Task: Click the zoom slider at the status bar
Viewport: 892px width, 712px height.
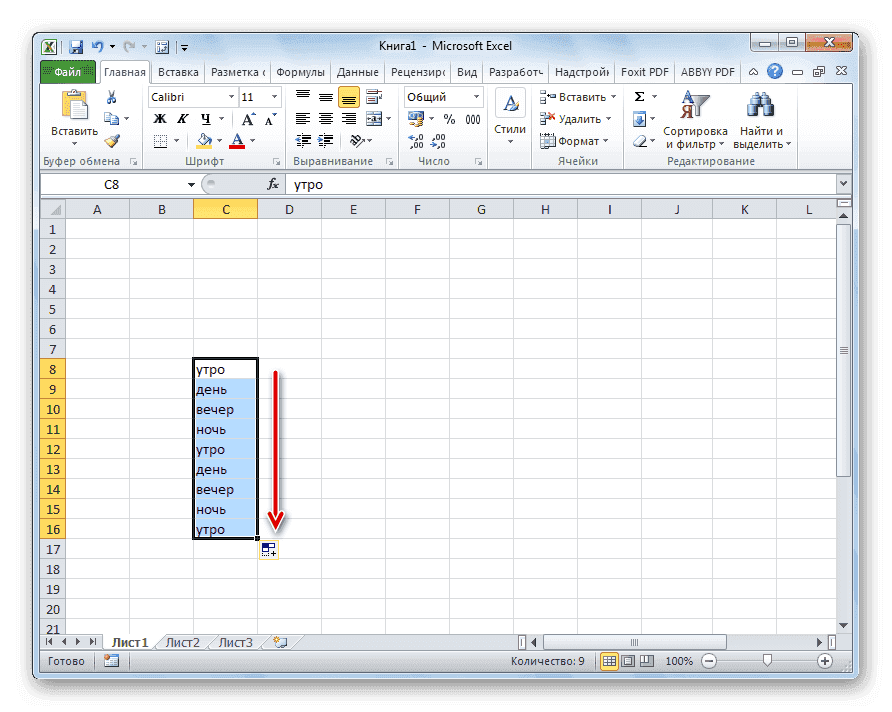Action: point(767,661)
